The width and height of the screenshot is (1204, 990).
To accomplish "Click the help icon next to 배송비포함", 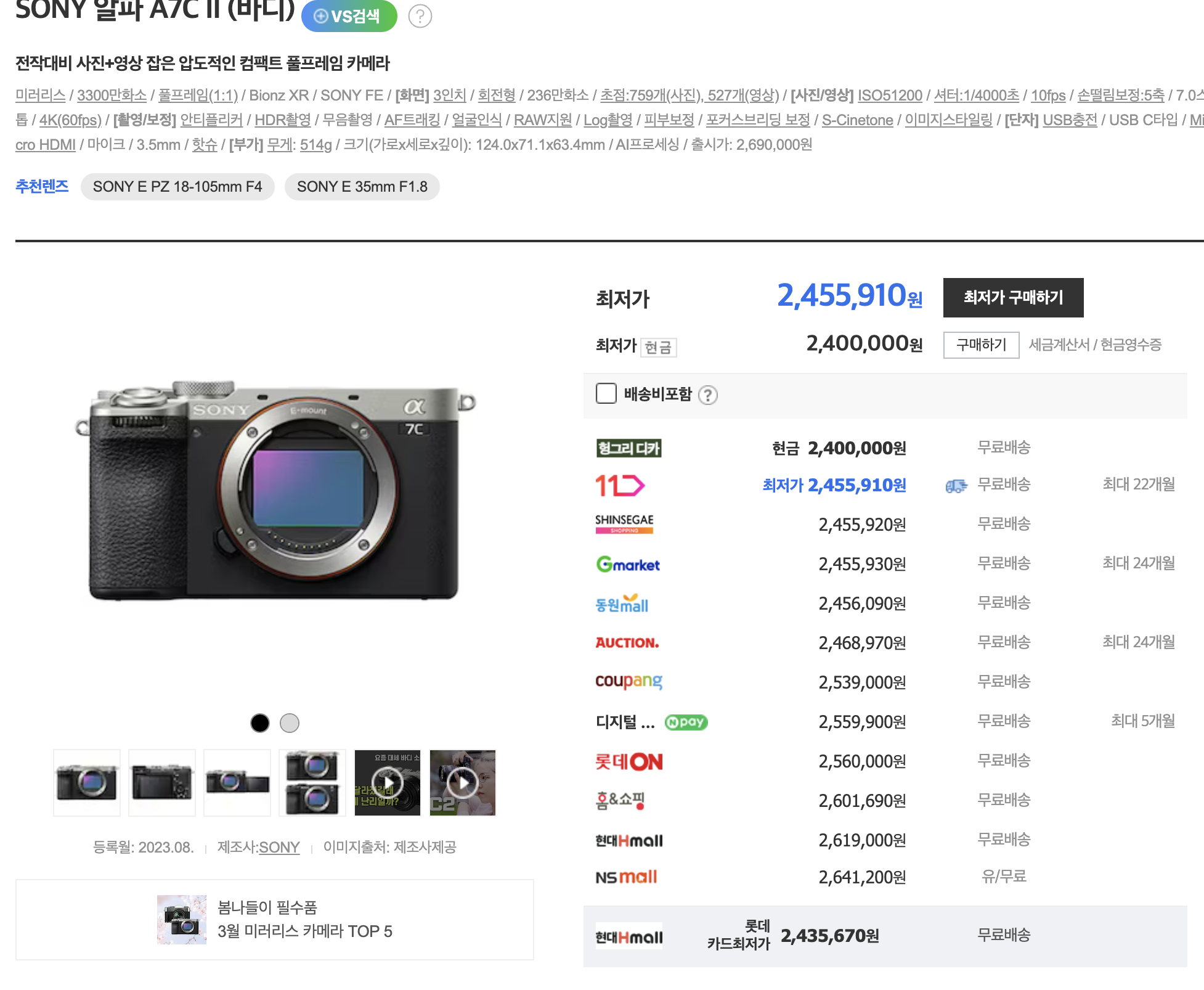I will coord(708,395).
